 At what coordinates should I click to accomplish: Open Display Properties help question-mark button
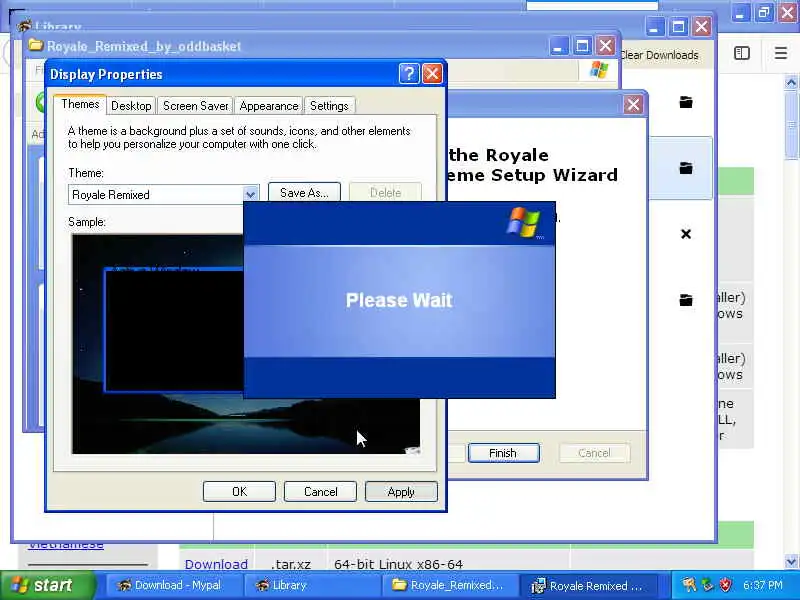coord(409,74)
